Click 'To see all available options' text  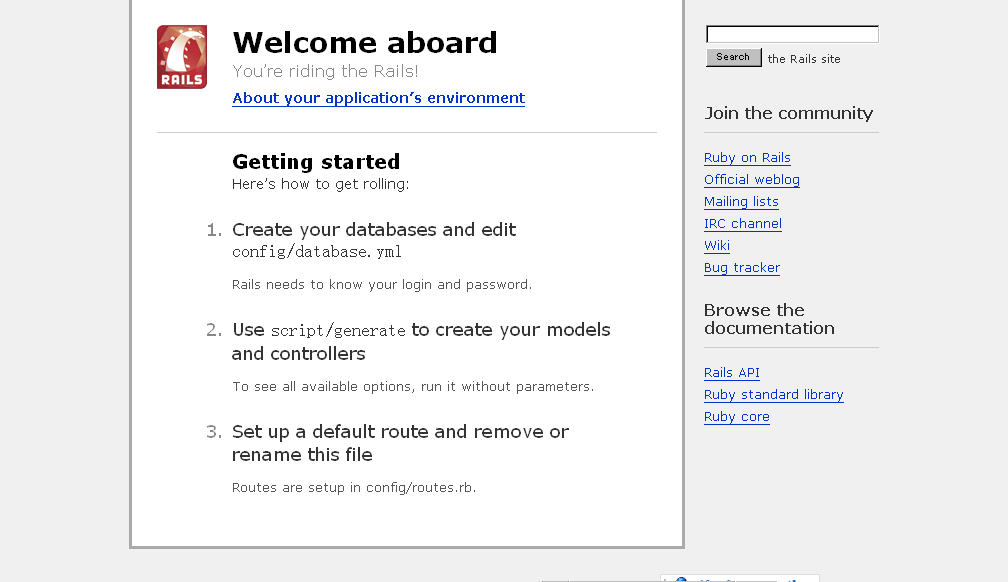point(413,386)
